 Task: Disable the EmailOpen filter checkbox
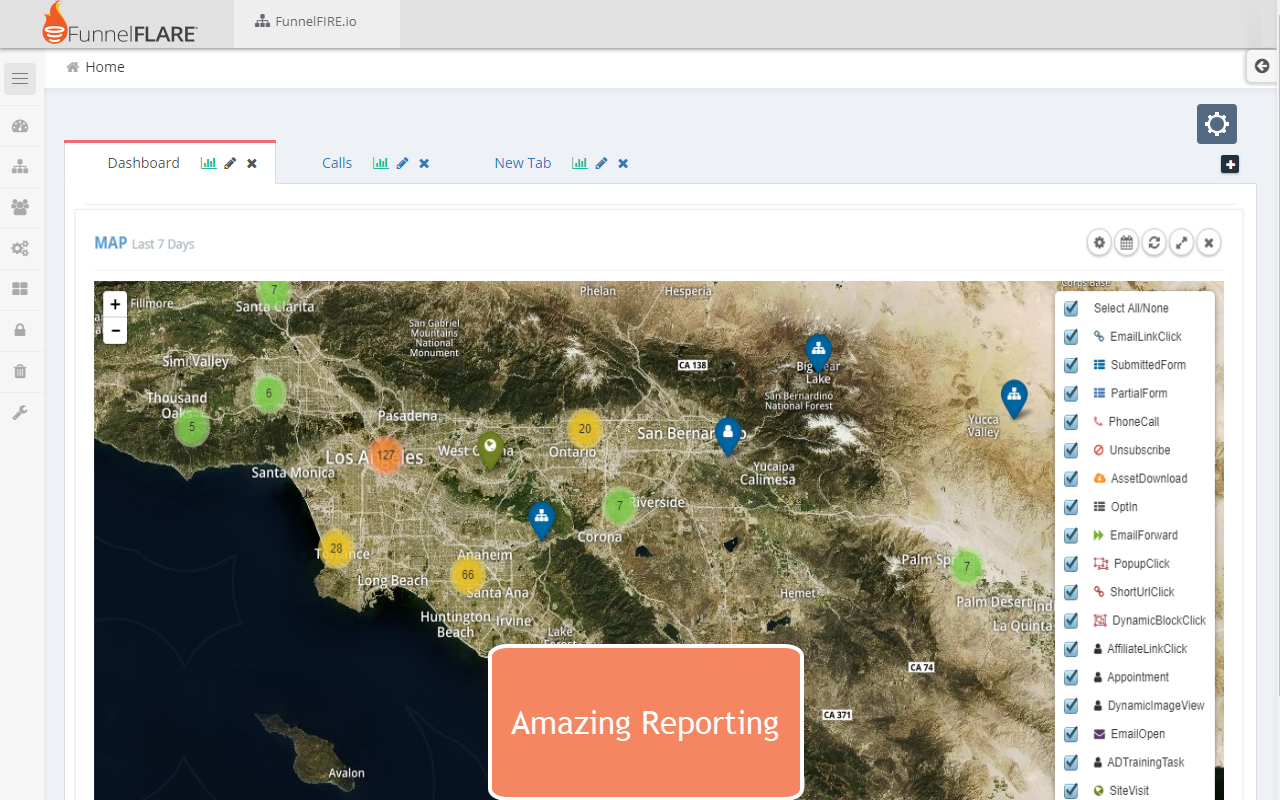(1070, 733)
